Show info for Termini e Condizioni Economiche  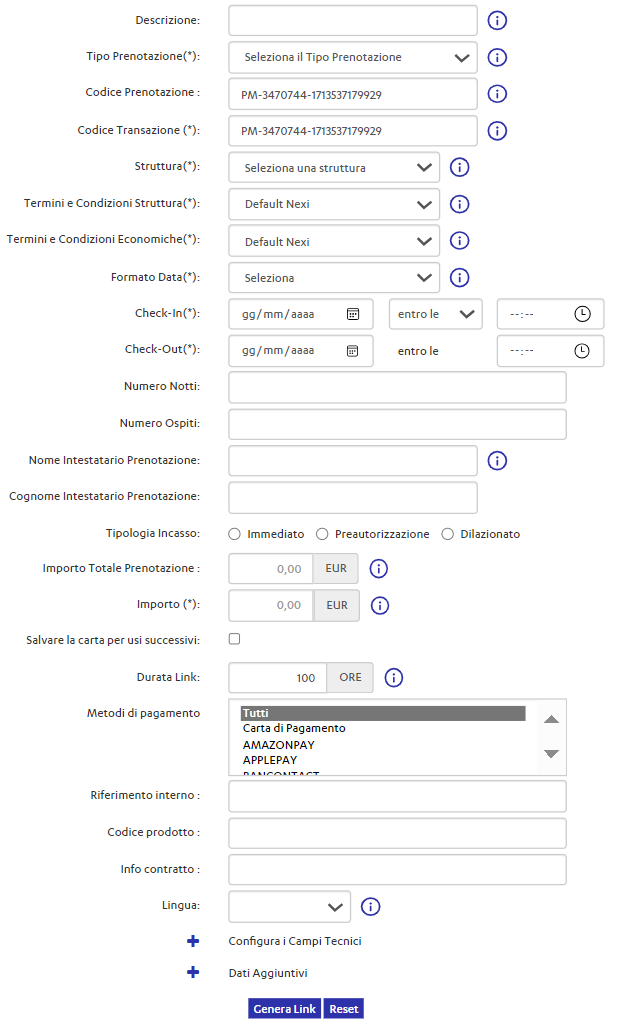pos(459,241)
